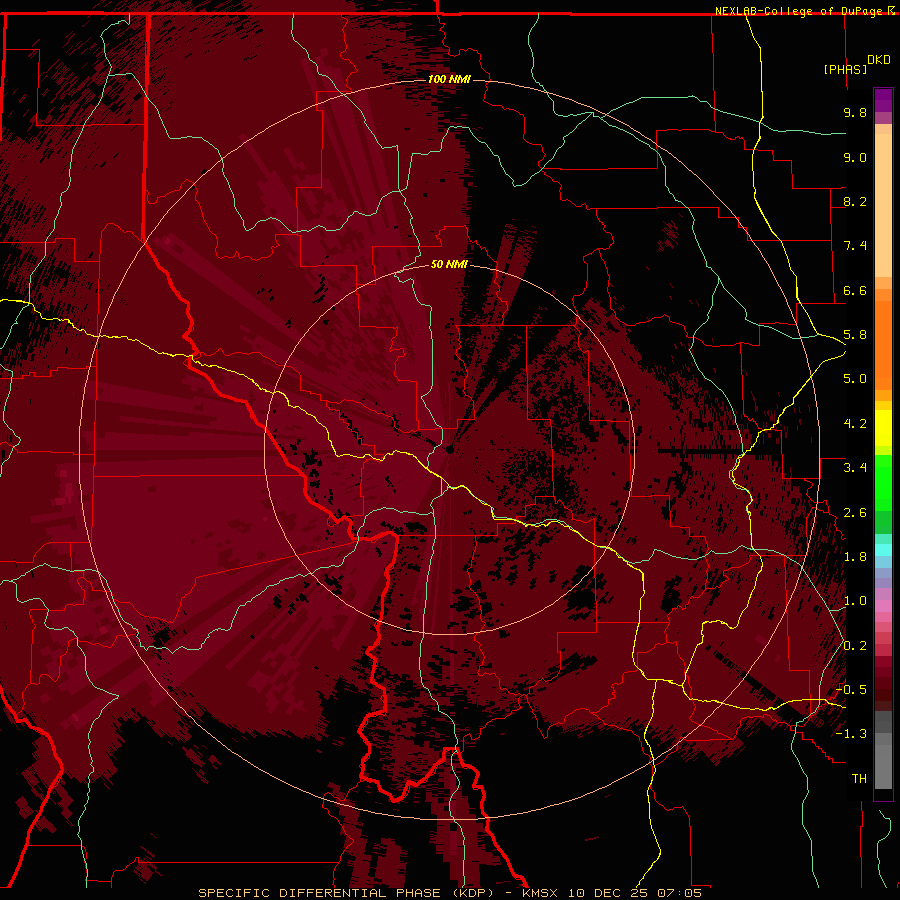Click the 5.8 legend value
Screen dimensions: 900x900
click(x=855, y=335)
